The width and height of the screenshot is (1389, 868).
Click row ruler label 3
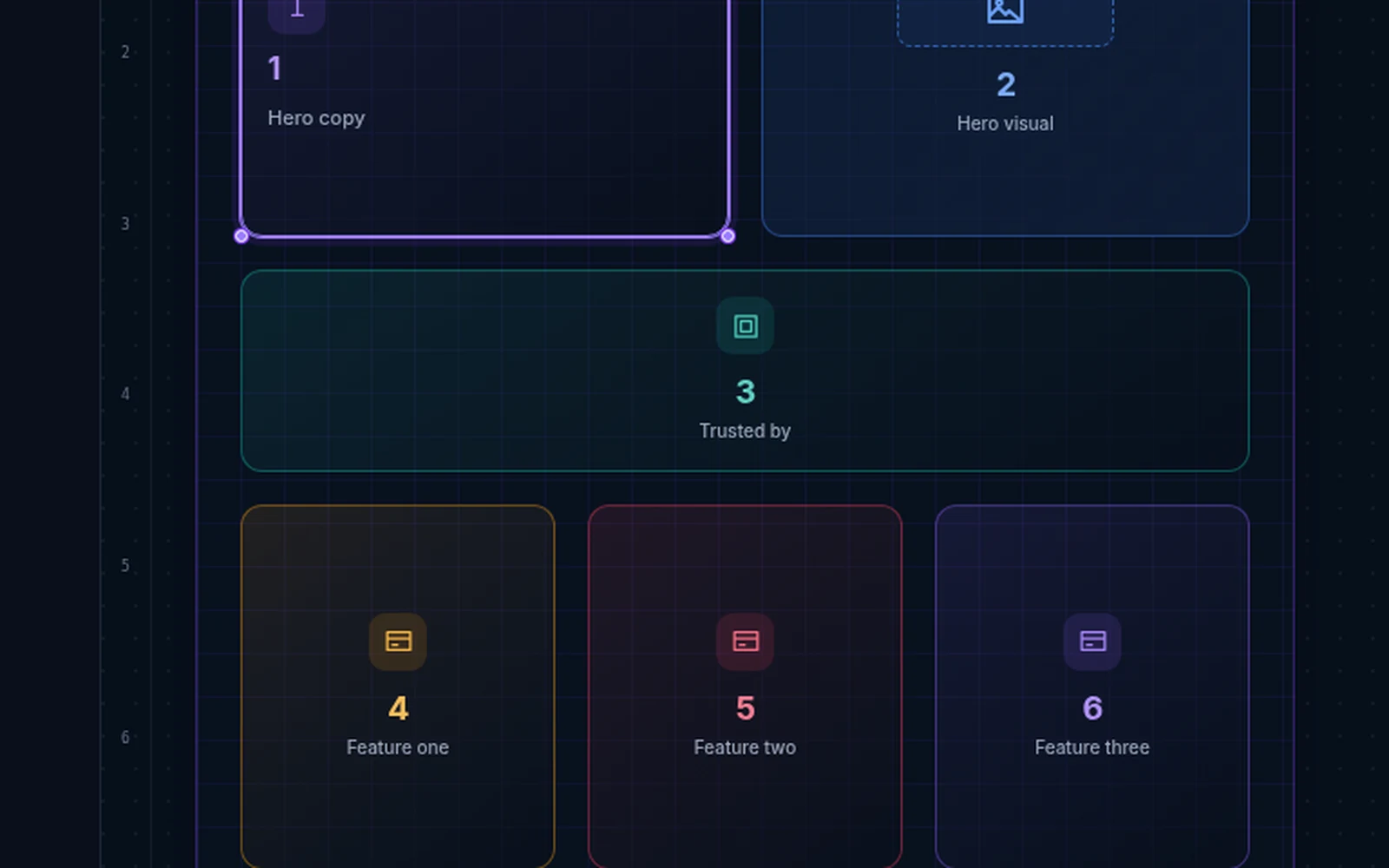(x=125, y=224)
